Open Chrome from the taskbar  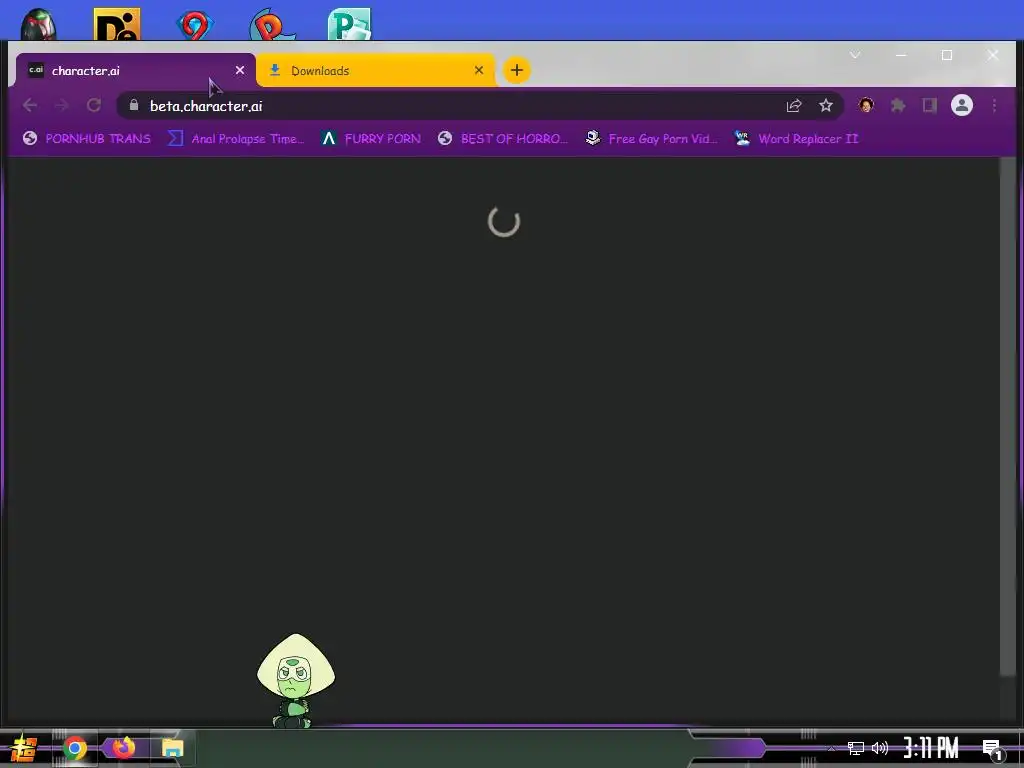pos(74,748)
